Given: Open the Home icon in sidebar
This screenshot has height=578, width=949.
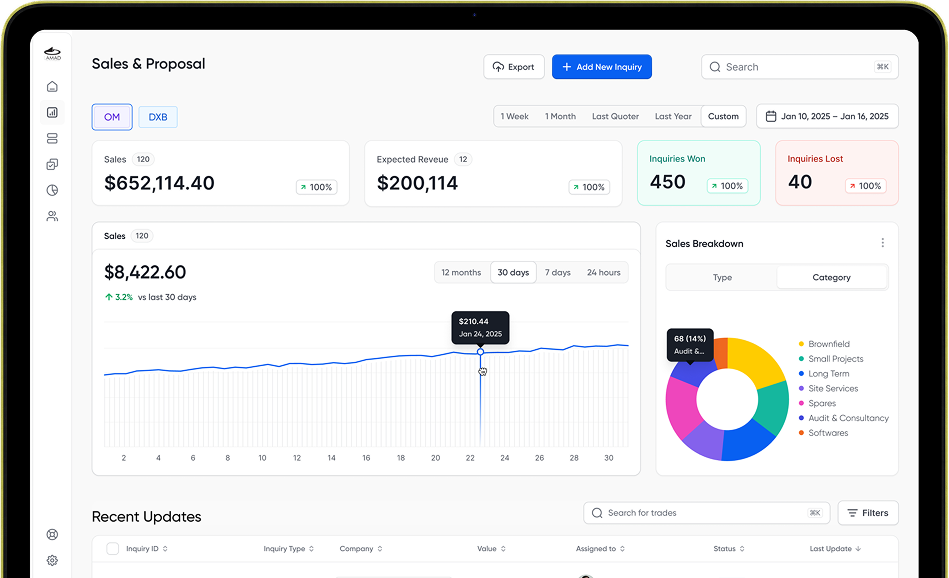Looking at the screenshot, I should tap(52, 87).
